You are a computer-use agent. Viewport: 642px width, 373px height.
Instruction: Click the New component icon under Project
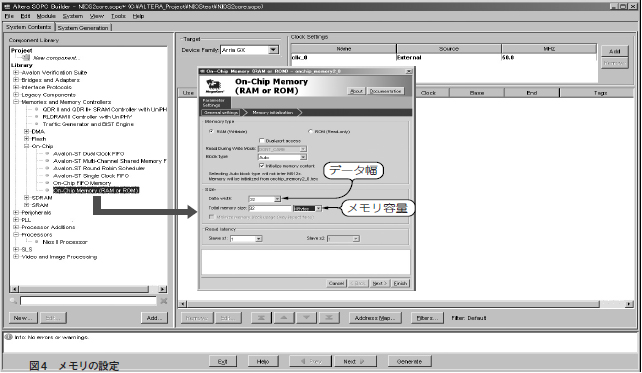point(26,58)
